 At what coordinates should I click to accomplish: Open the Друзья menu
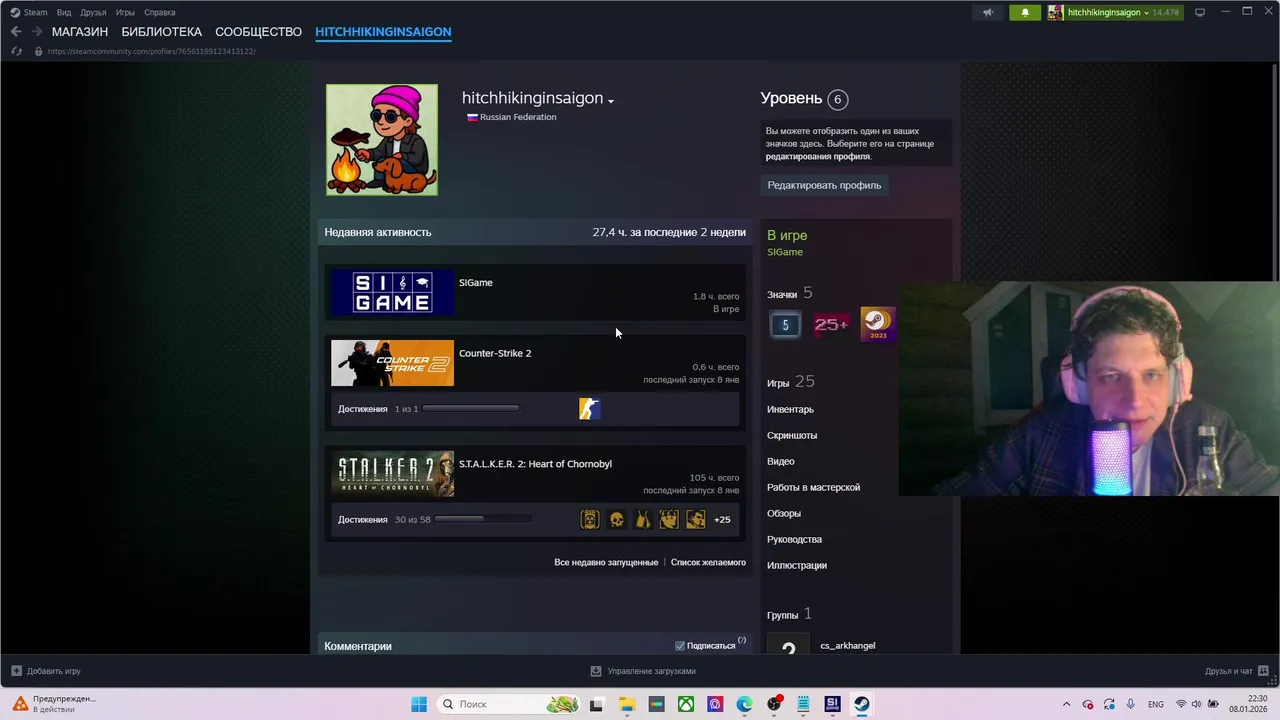coord(93,12)
